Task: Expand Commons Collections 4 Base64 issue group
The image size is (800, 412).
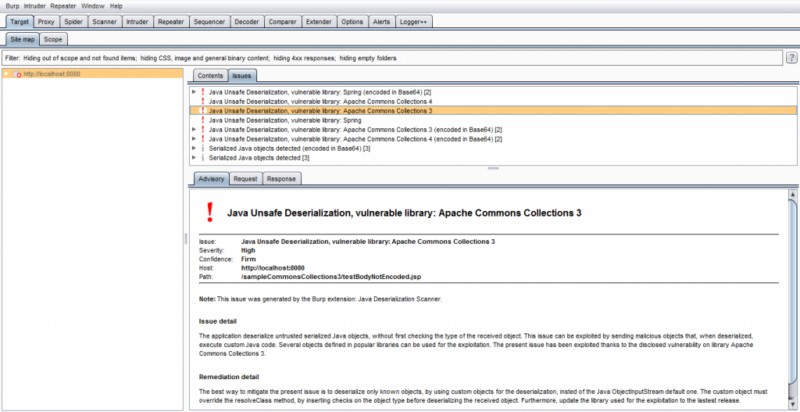Action: tap(194, 139)
